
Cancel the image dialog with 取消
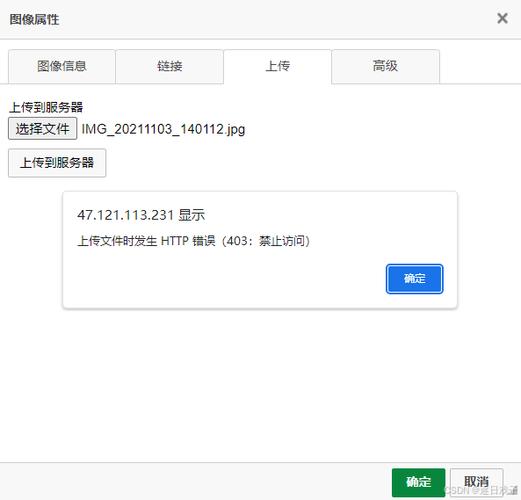tap(476, 482)
